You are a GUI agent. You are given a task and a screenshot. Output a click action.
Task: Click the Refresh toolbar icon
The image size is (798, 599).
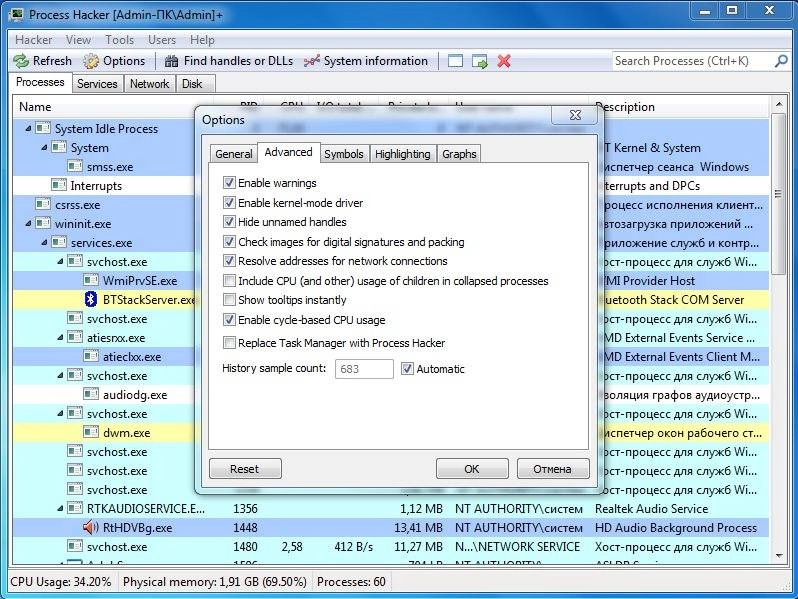point(21,61)
